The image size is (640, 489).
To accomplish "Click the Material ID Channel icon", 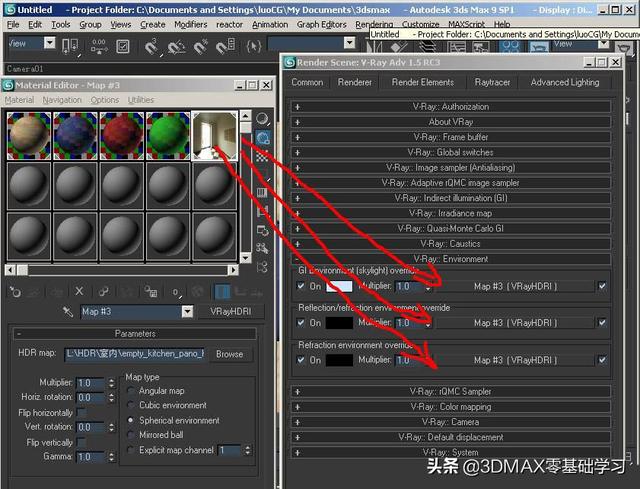I will [176, 292].
